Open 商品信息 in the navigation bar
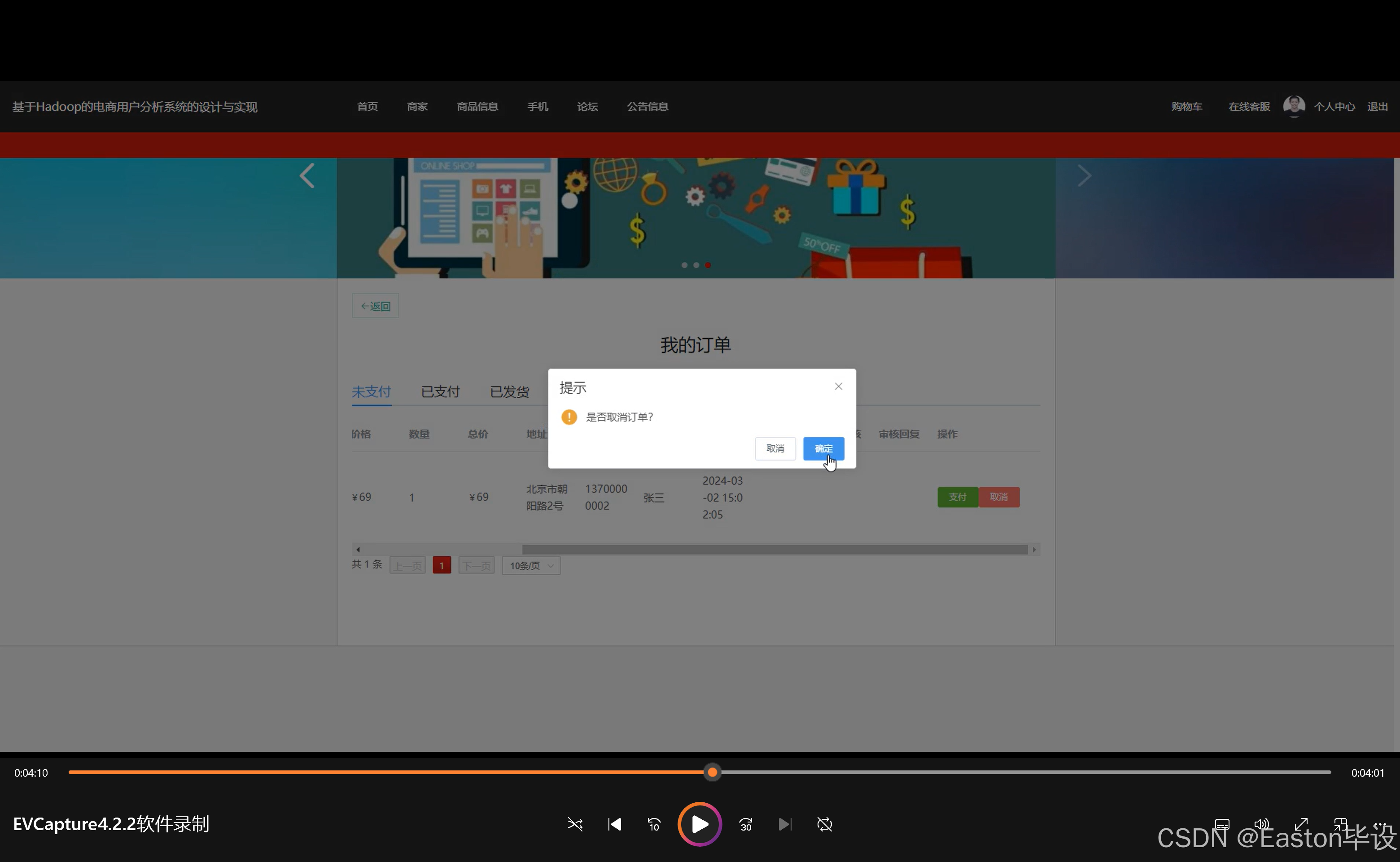This screenshot has width=1400, height=862. [477, 106]
